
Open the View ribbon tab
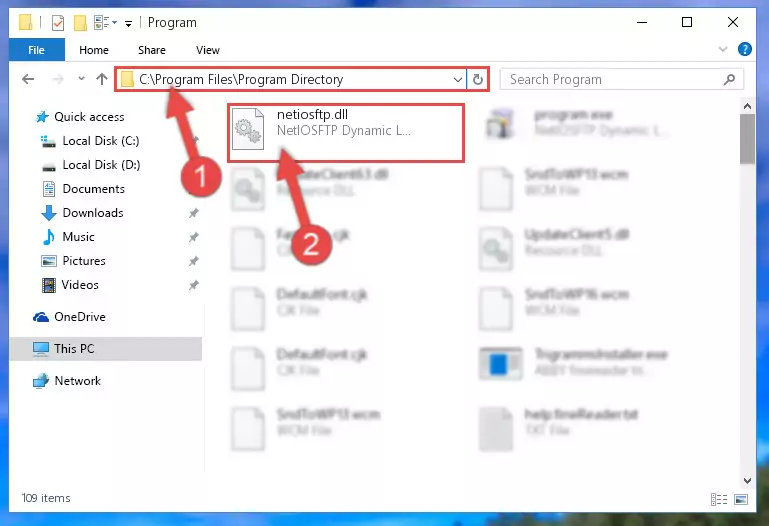click(x=207, y=50)
